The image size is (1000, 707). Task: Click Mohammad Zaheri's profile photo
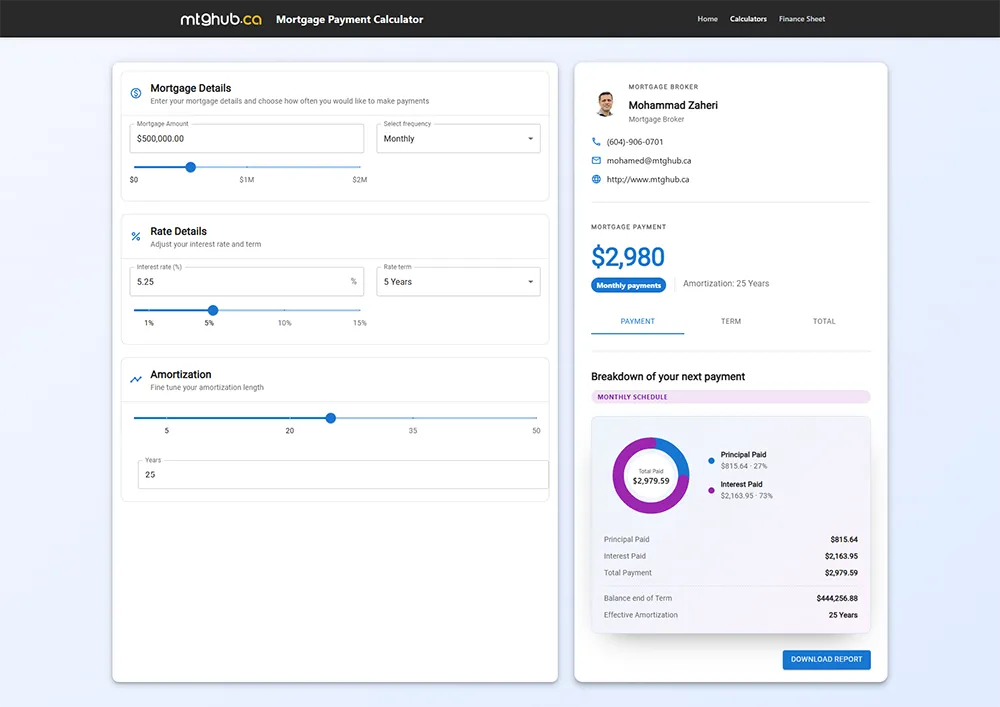point(605,104)
